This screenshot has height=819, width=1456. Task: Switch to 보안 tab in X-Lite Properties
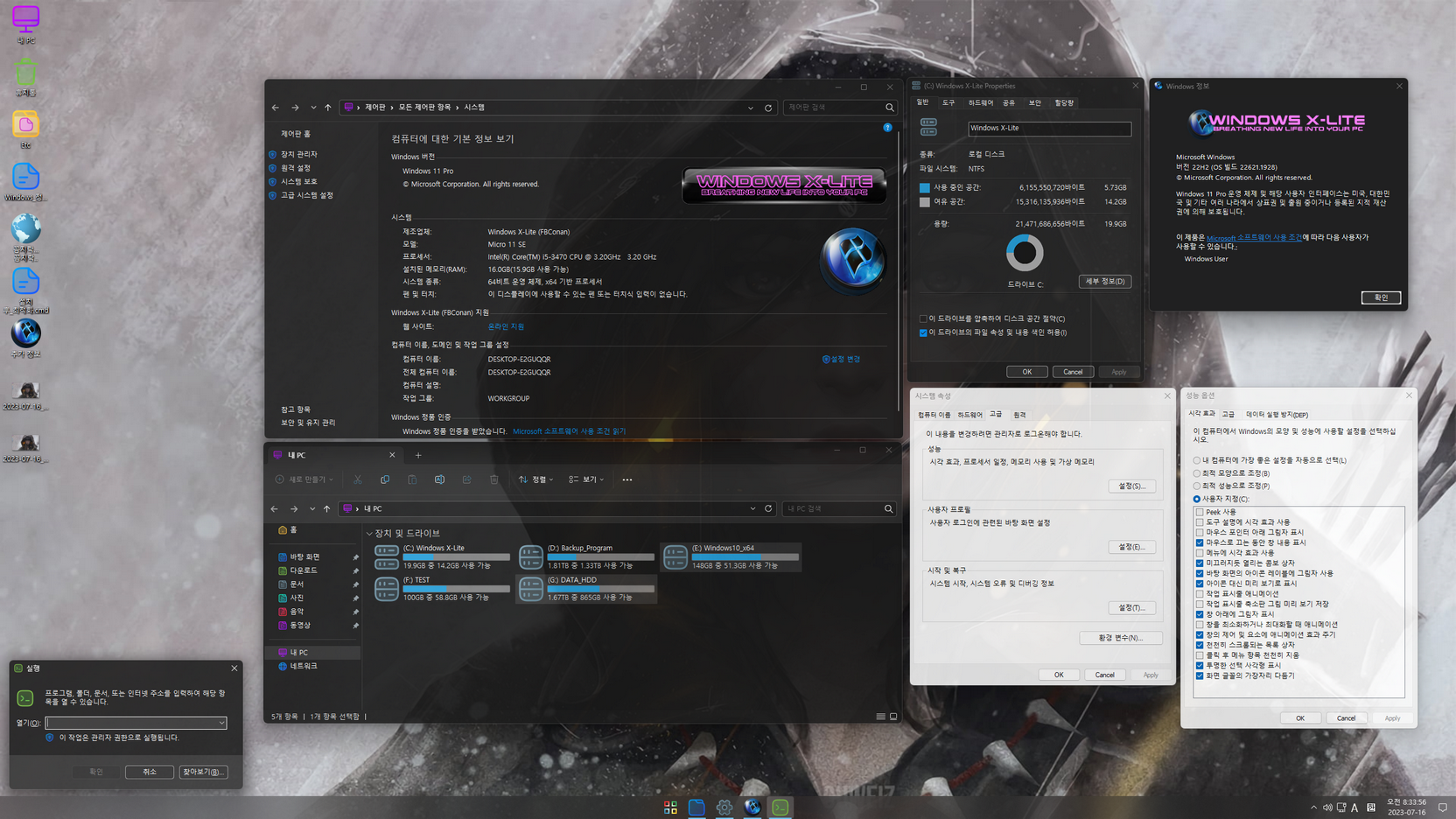click(x=1034, y=103)
